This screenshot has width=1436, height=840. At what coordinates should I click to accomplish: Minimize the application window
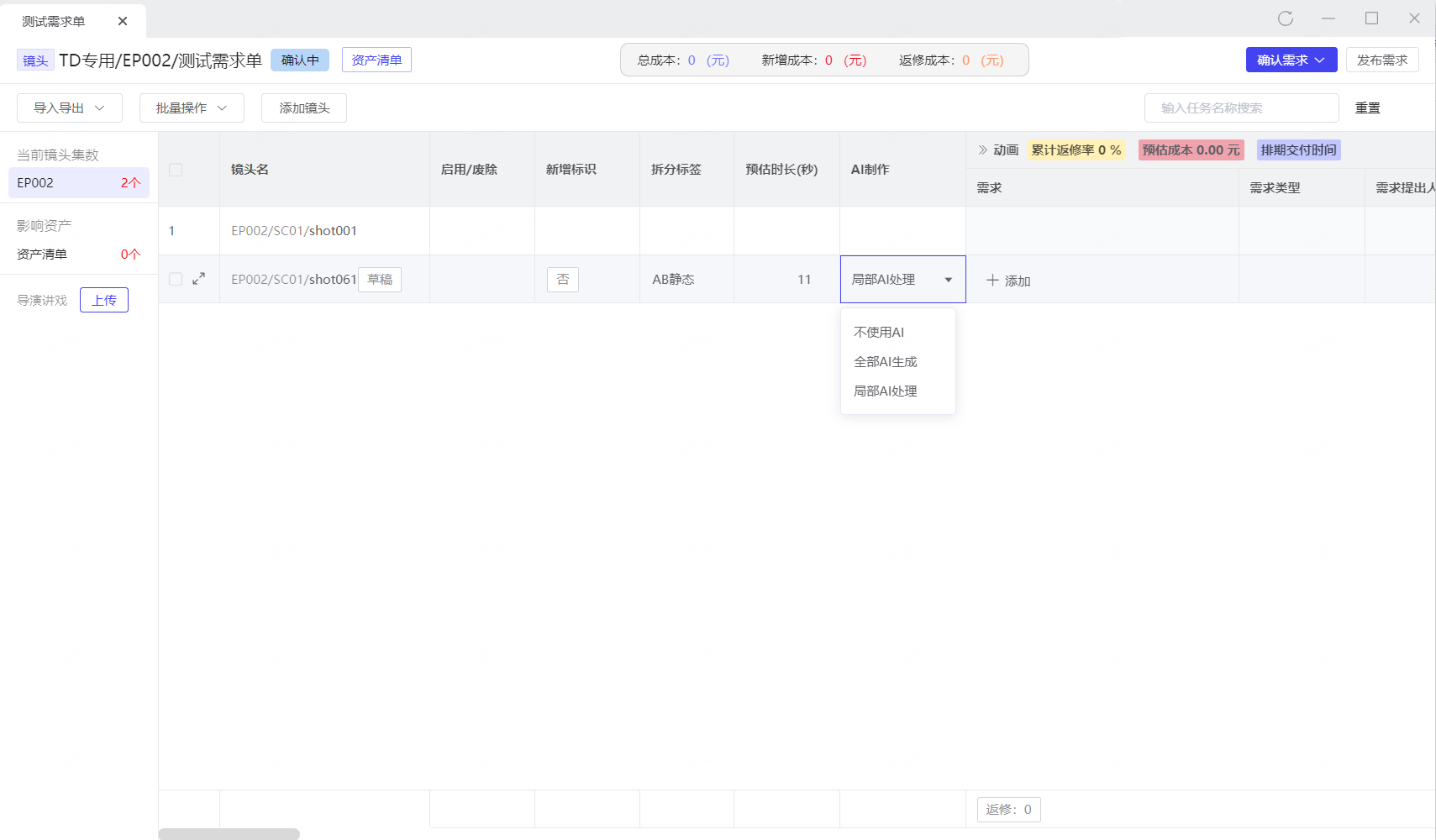point(1328,18)
